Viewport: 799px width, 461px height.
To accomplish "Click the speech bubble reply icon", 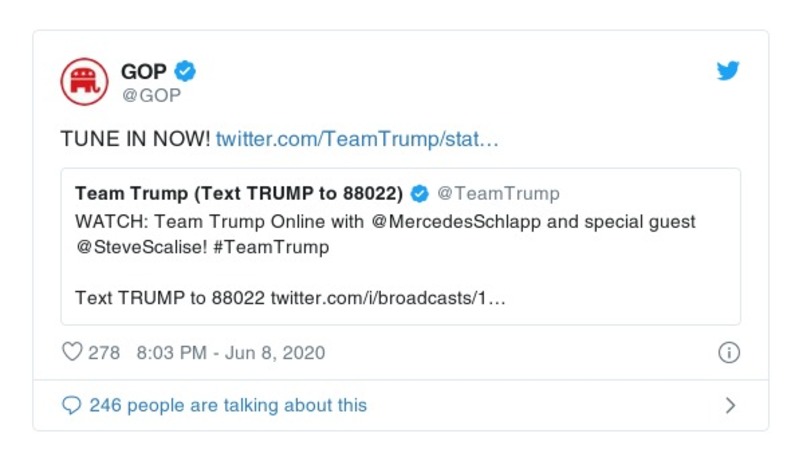I will (71, 406).
